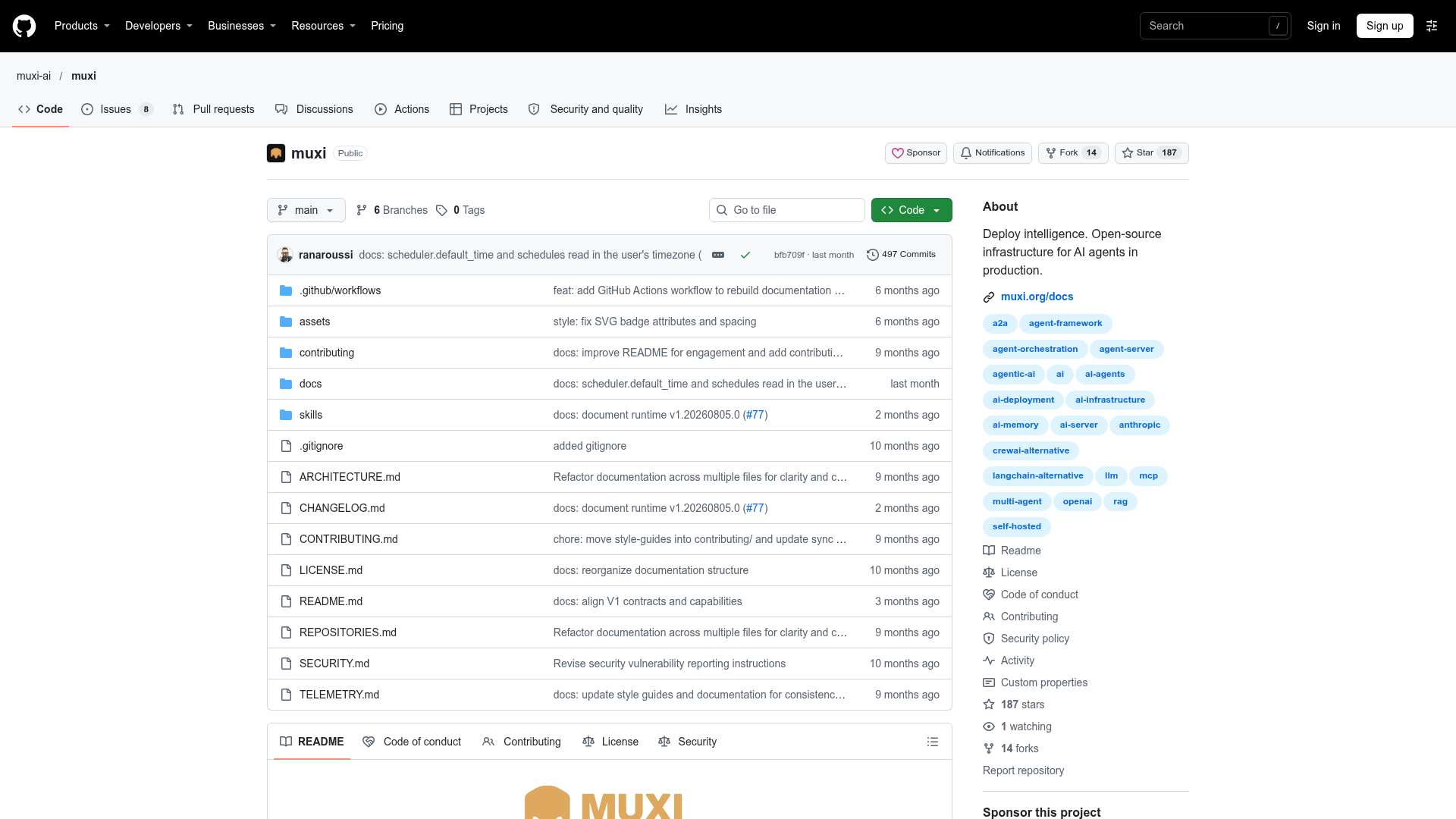This screenshot has height=819, width=1456.
Task: Expand the Resources menu
Action: tap(323, 26)
